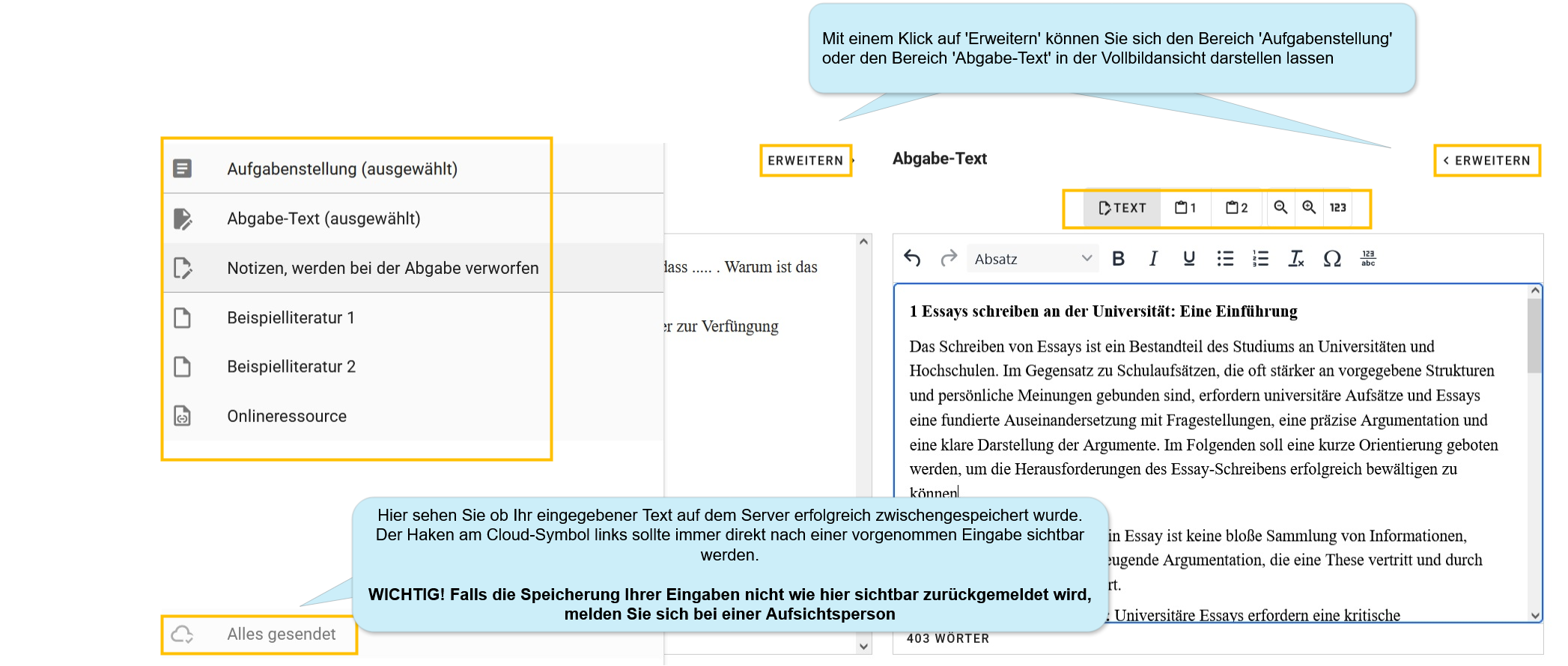Click the Onlineressource link-file icon
This screenshot has width=1568, height=666.
(182, 416)
